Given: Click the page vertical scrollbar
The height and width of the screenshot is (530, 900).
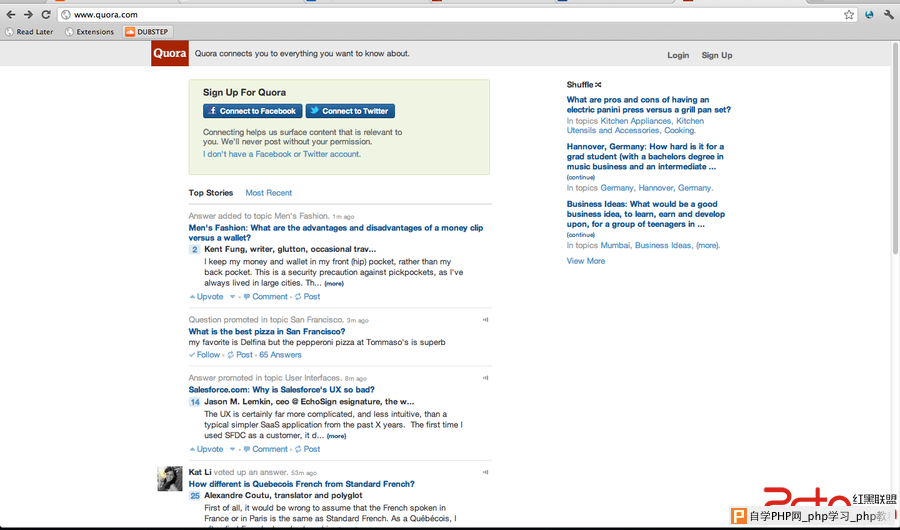Looking at the screenshot, I should click(896, 148).
